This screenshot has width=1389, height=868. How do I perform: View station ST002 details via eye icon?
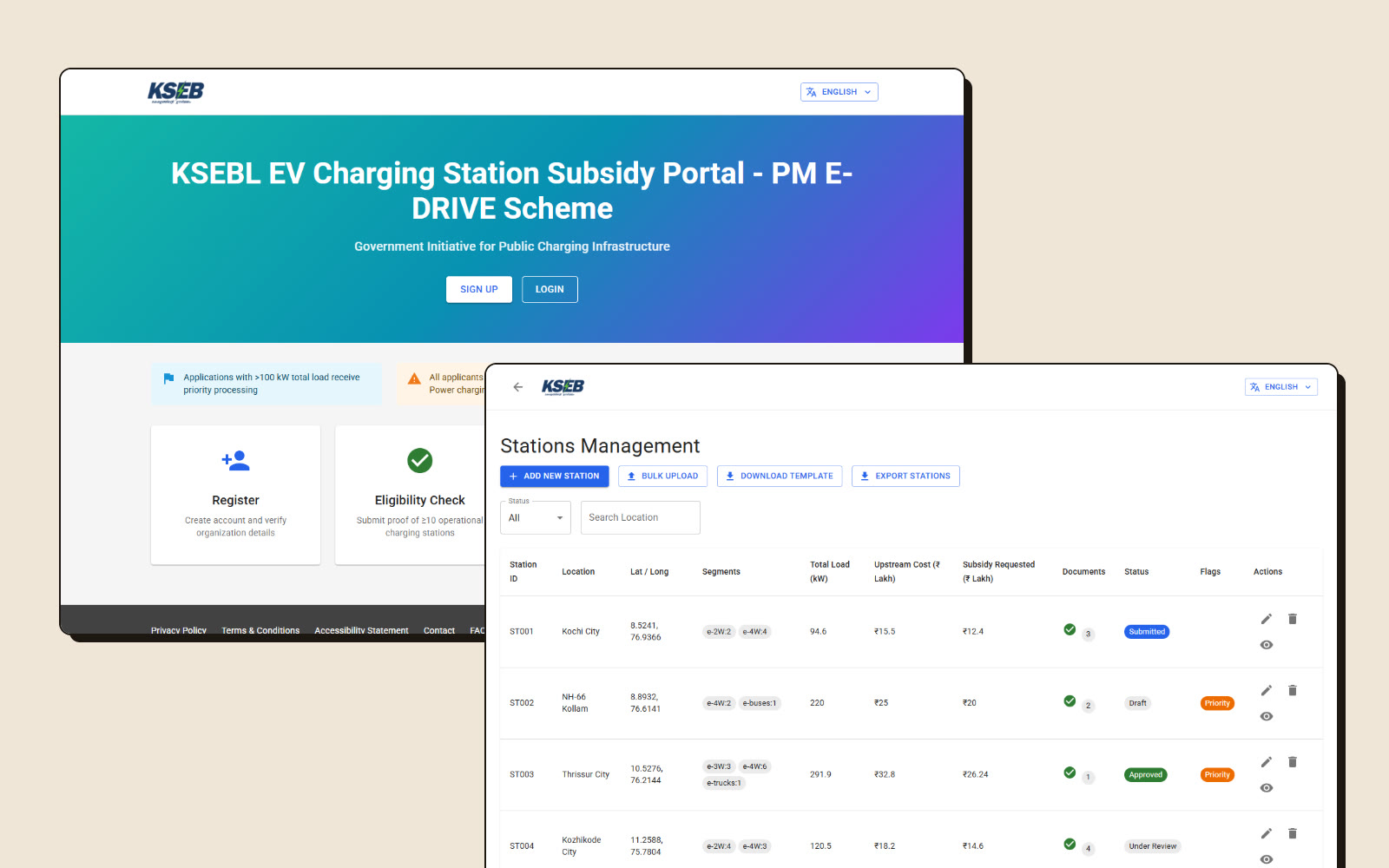1267,716
